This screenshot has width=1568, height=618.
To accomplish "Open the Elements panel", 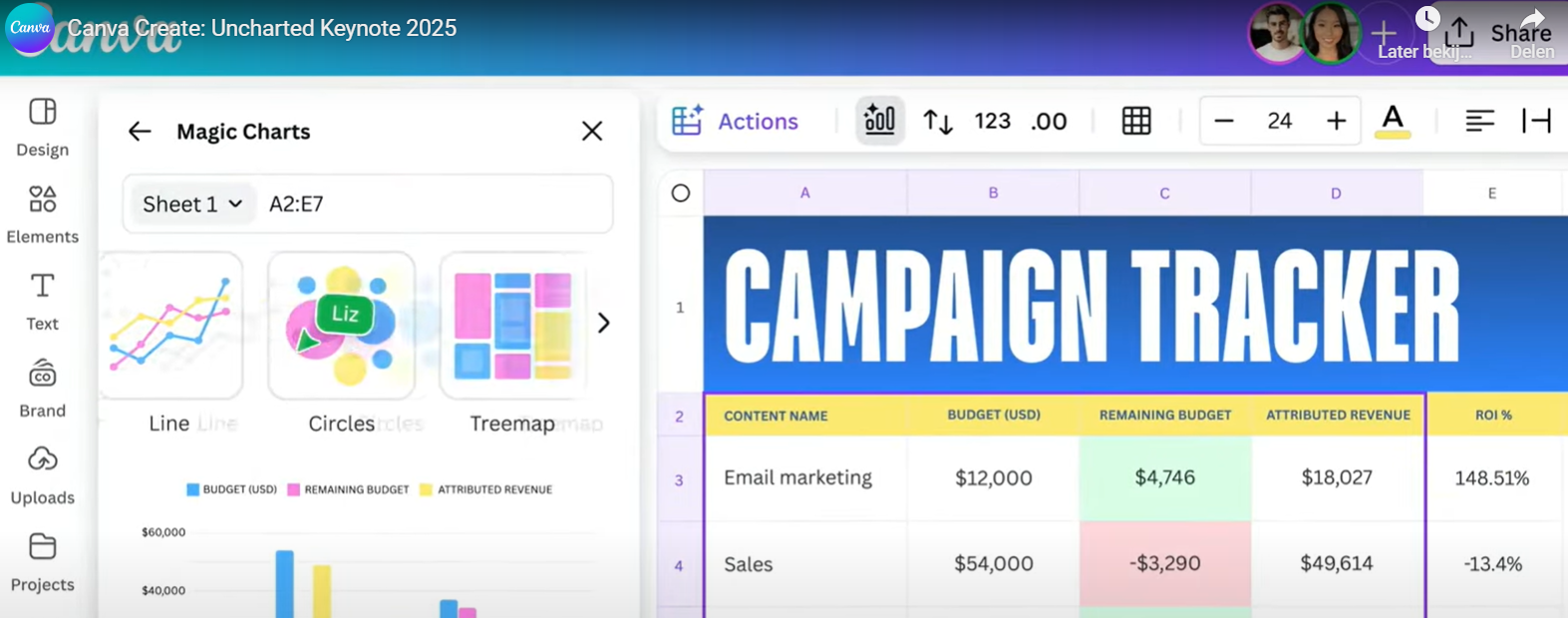I will 42,213.
